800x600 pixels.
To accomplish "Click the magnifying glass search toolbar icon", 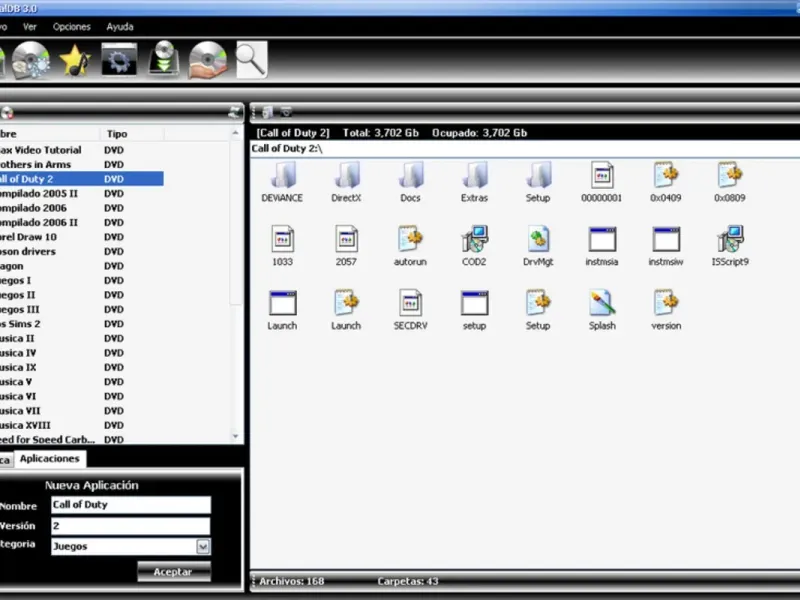I will pos(251,60).
